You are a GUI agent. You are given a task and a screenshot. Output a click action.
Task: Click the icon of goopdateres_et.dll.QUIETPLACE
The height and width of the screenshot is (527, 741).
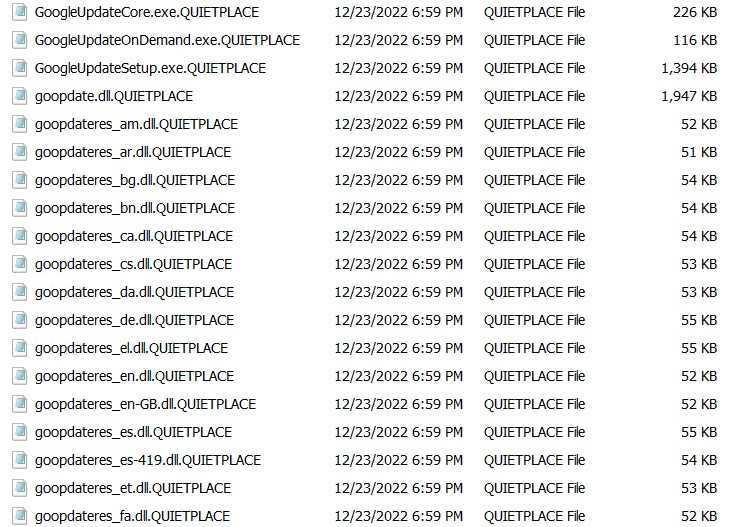point(20,488)
